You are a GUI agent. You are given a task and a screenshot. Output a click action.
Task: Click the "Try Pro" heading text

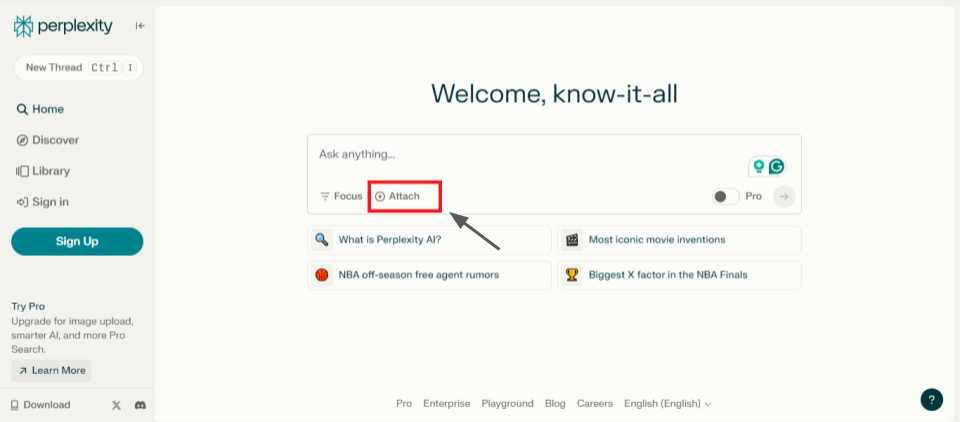click(x=28, y=306)
